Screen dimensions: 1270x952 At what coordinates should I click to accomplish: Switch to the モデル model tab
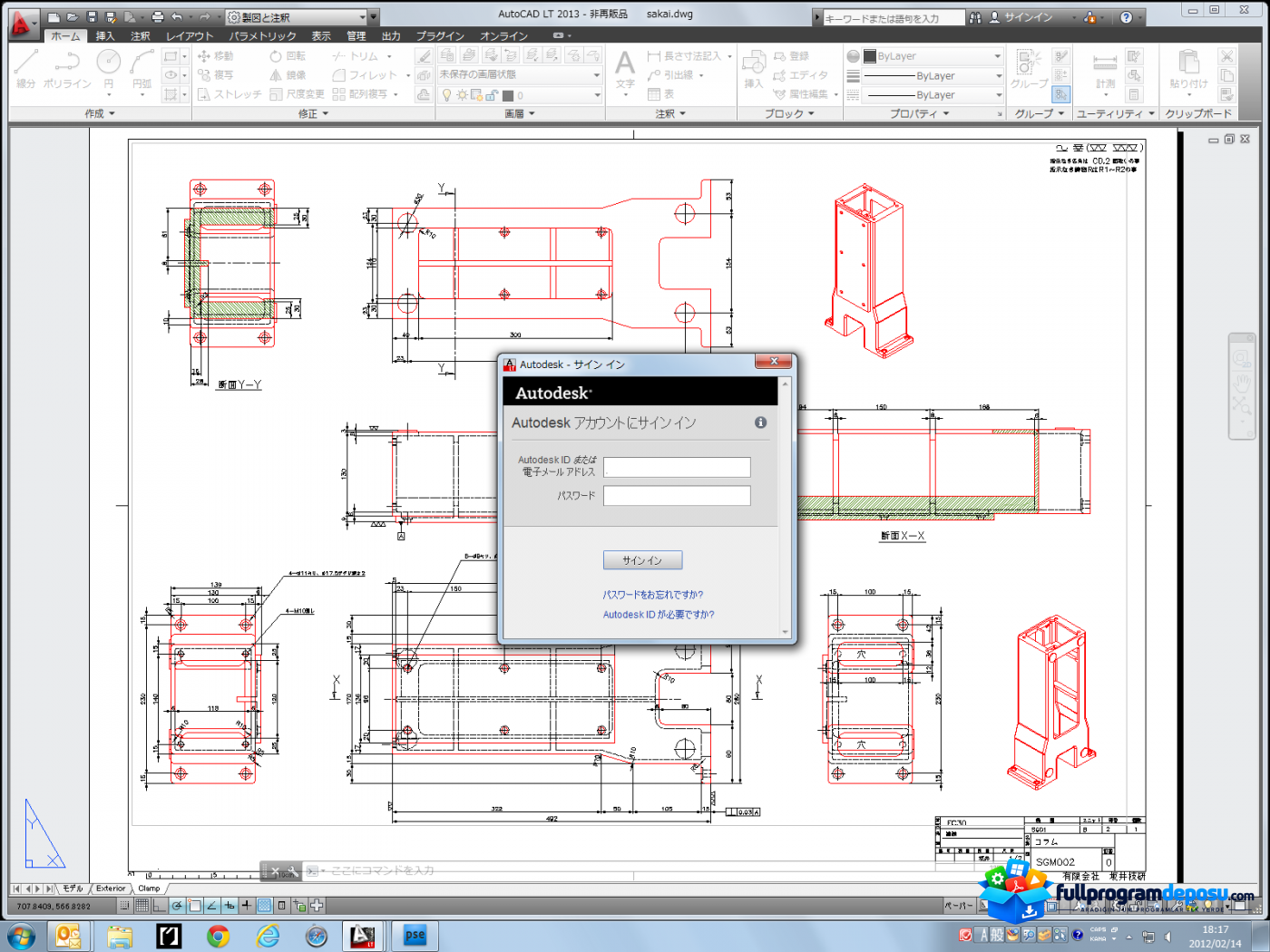(x=73, y=889)
